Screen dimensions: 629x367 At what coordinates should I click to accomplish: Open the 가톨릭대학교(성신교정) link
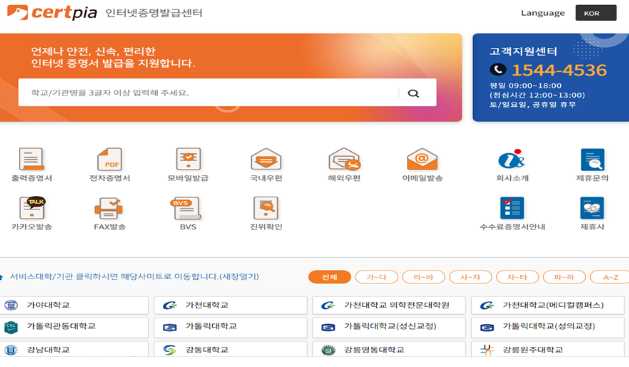pos(389,327)
